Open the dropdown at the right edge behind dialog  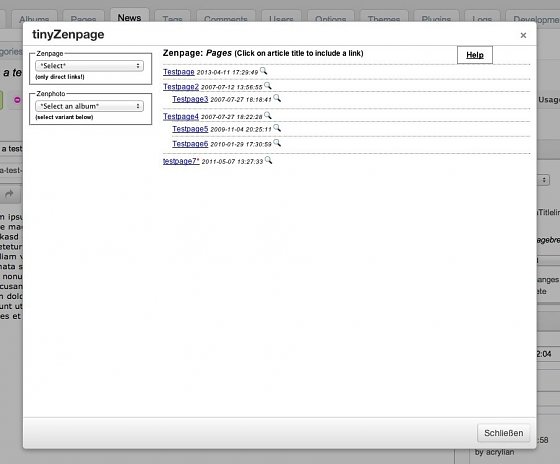click(x=543, y=180)
